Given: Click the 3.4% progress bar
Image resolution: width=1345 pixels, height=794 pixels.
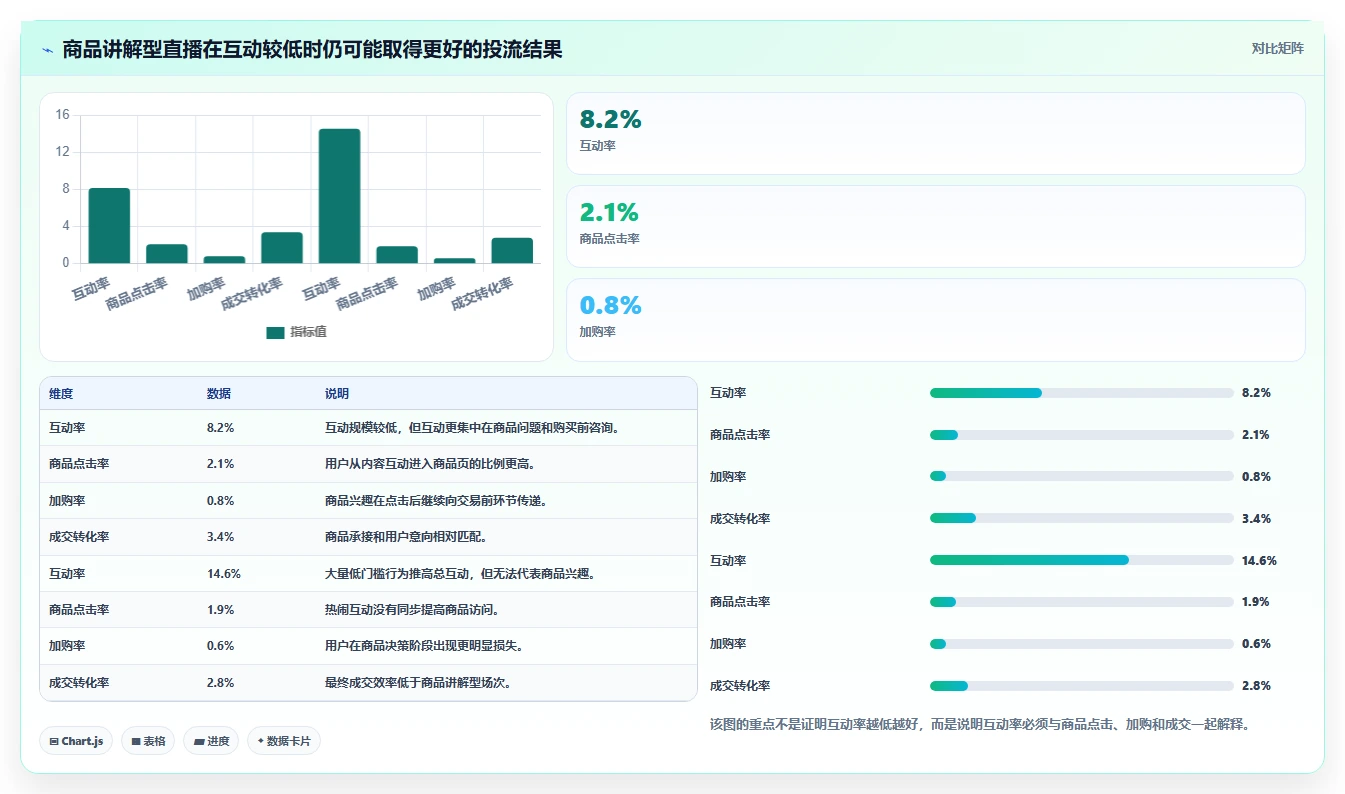Looking at the screenshot, I should (1081, 518).
